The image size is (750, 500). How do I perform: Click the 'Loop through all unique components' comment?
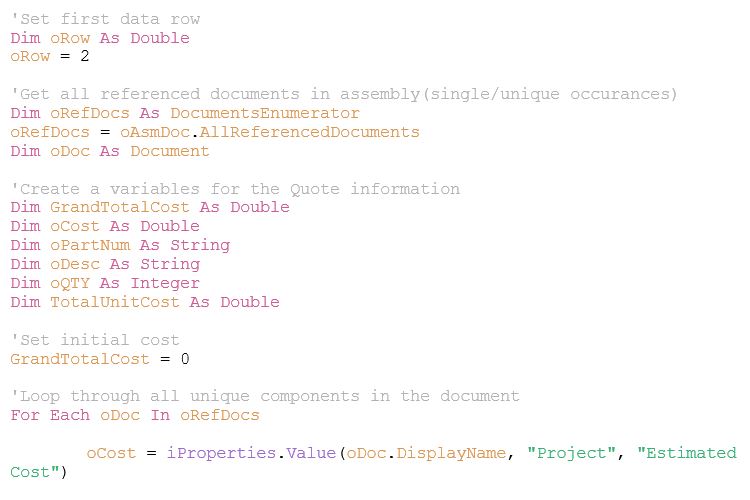click(x=265, y=396)
